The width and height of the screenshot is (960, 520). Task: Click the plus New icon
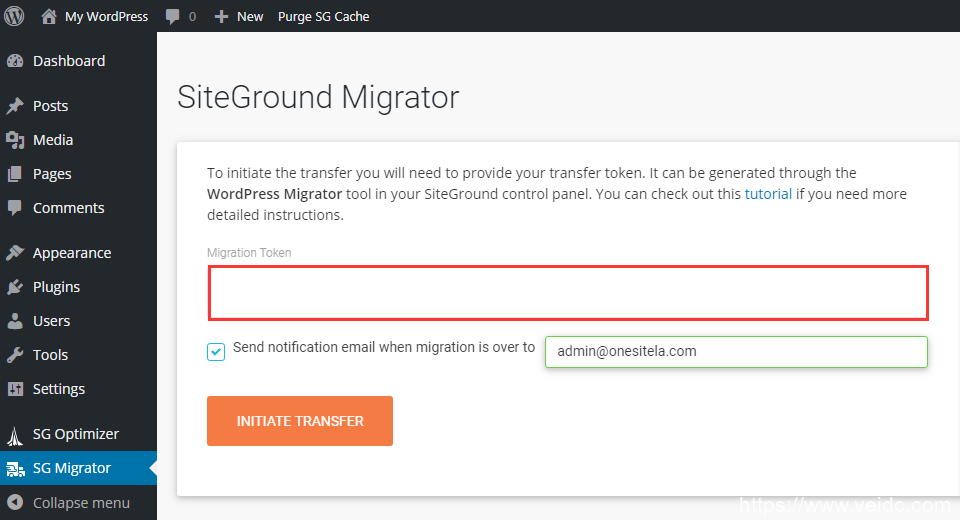click(x=222, y=17)
